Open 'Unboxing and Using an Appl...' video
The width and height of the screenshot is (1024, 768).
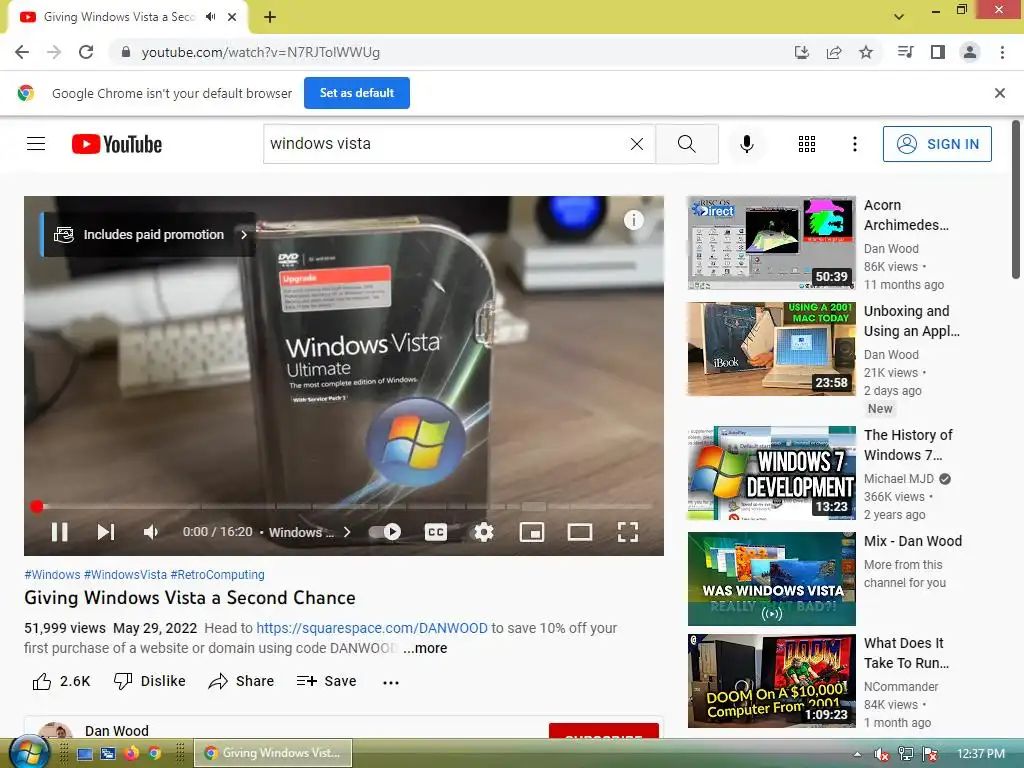click(x=912, y=321)
